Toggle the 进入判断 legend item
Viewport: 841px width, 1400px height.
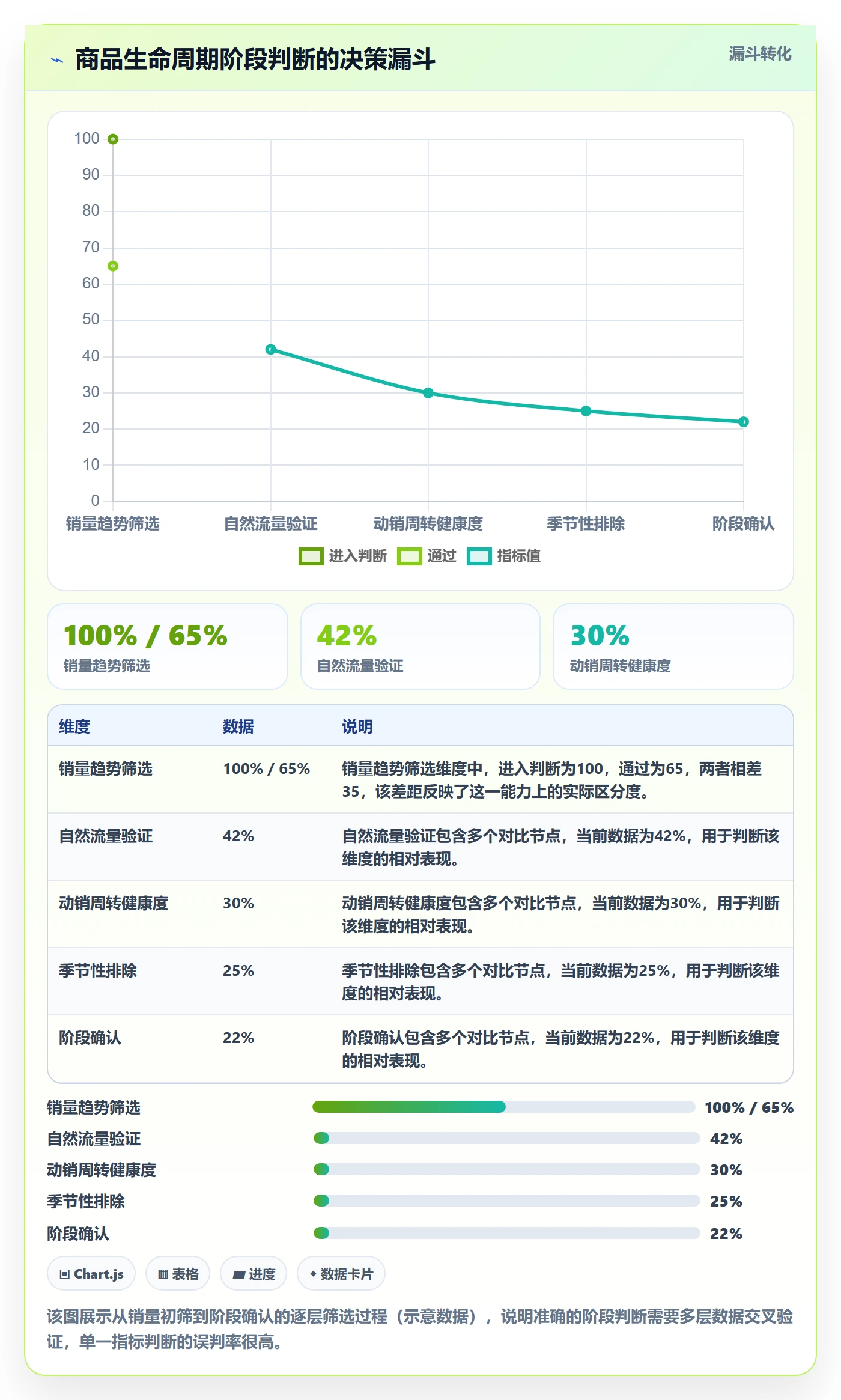tap(343, 556)
